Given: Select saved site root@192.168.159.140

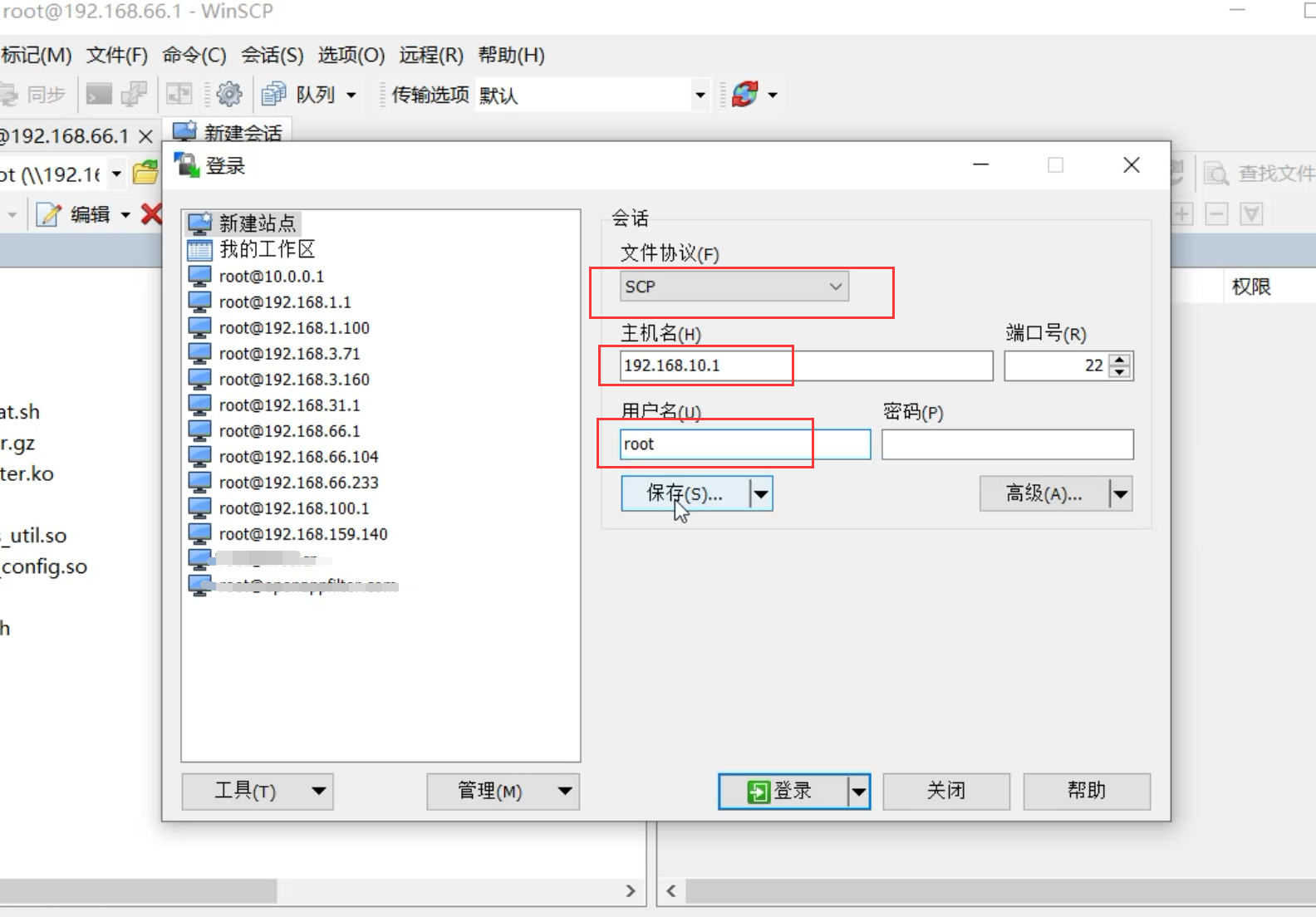Looking at the screenshot, I should 288,533.
